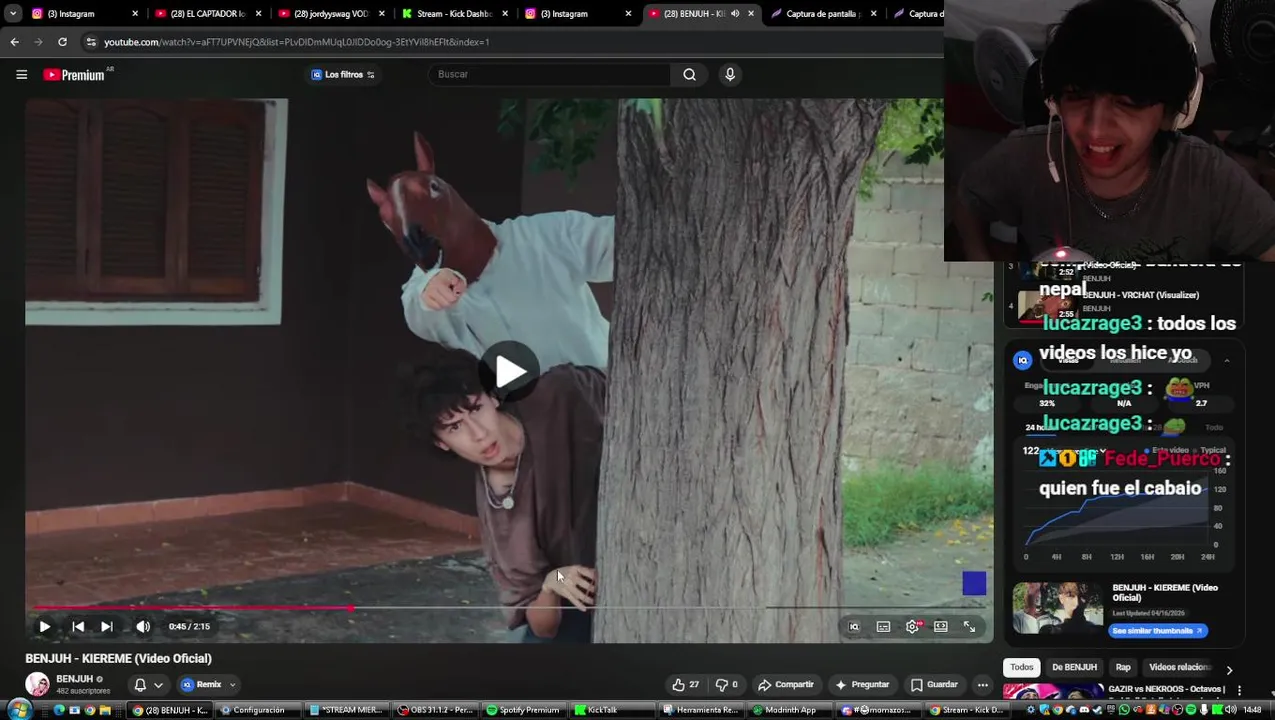Open player settings gear icon
This screenshot has width=1275, height=720.
point(913,626)
